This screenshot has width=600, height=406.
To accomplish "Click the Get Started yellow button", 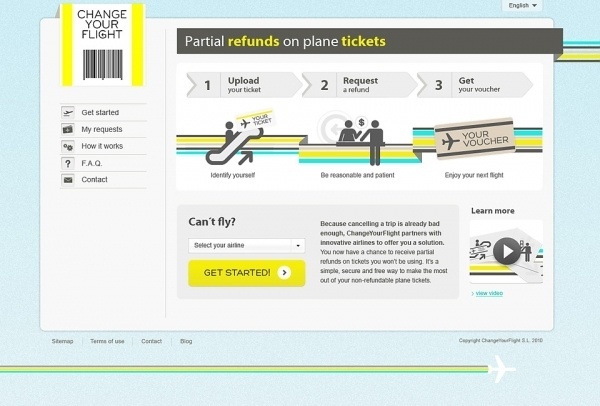I will [x=246, y=272].
